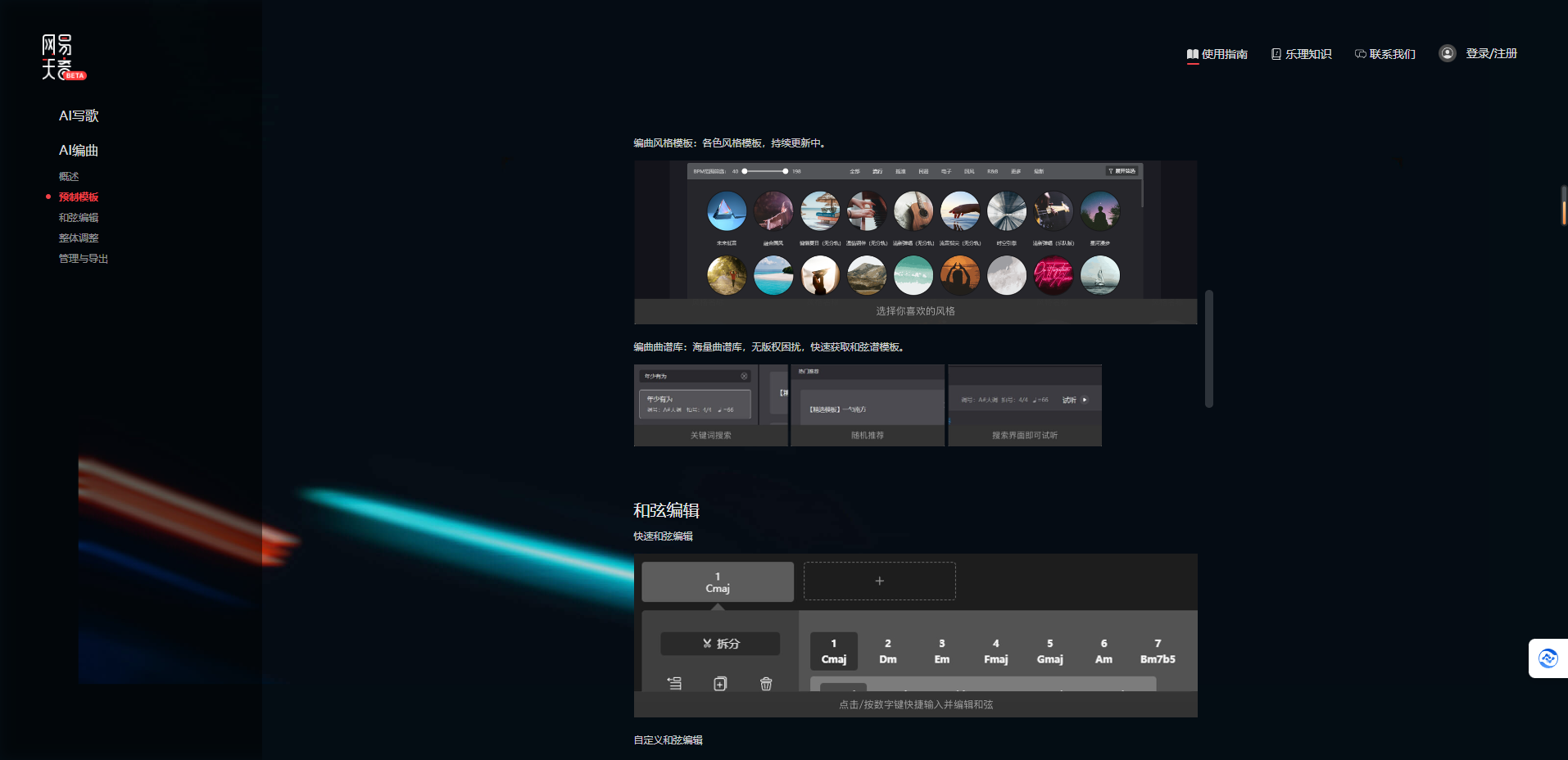
Task: Click the 拆分 scissors split button
Action: [x=720, y=644]
